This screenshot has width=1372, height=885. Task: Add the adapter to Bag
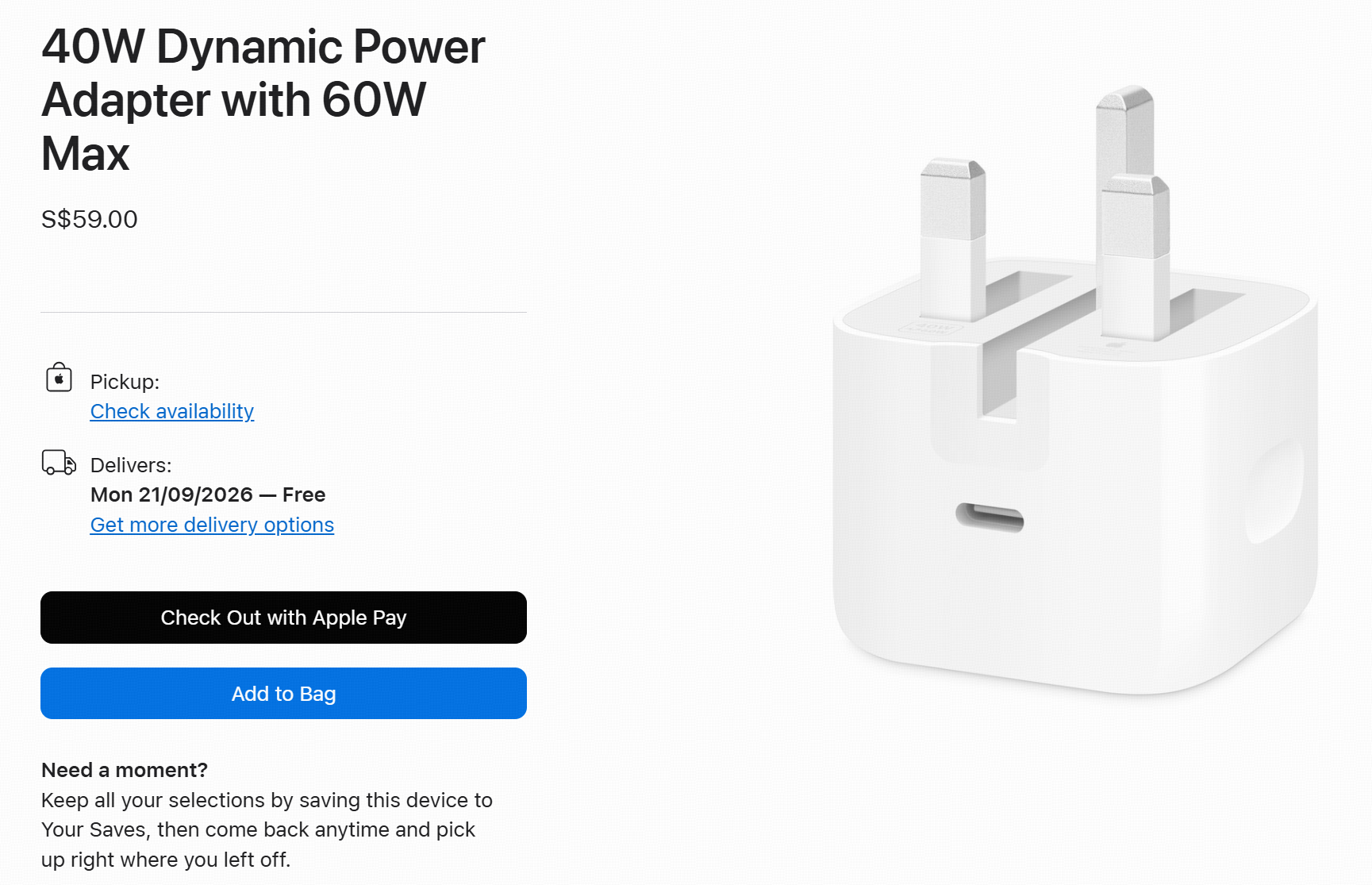pos(283,694)
